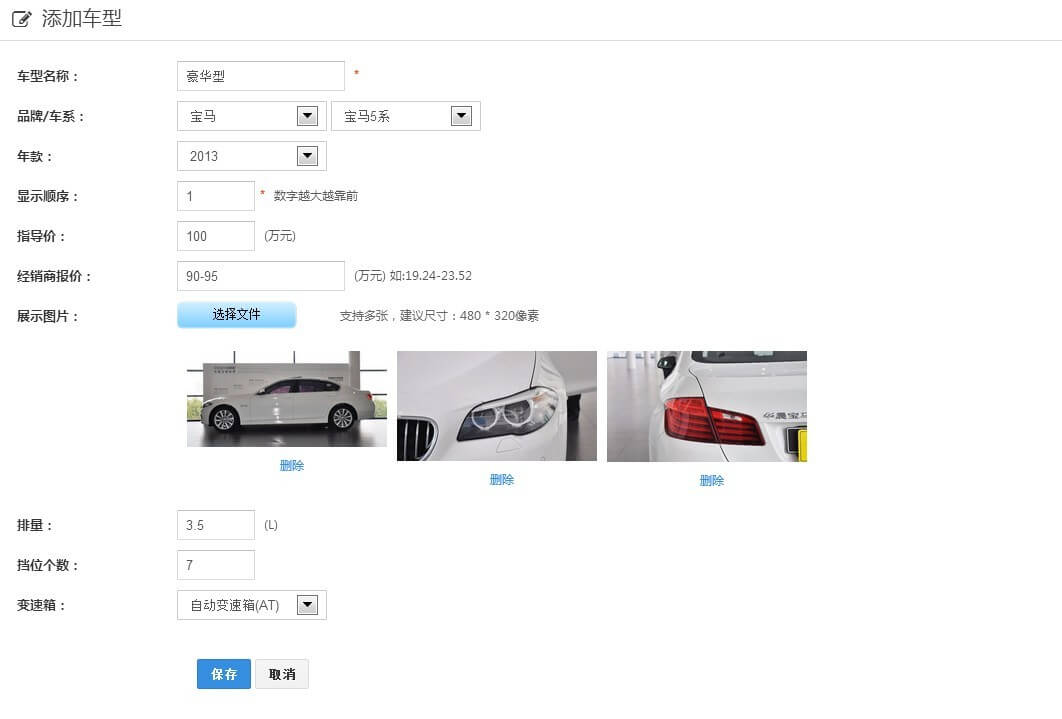Click the 取消 button

(x=282, y=674)
